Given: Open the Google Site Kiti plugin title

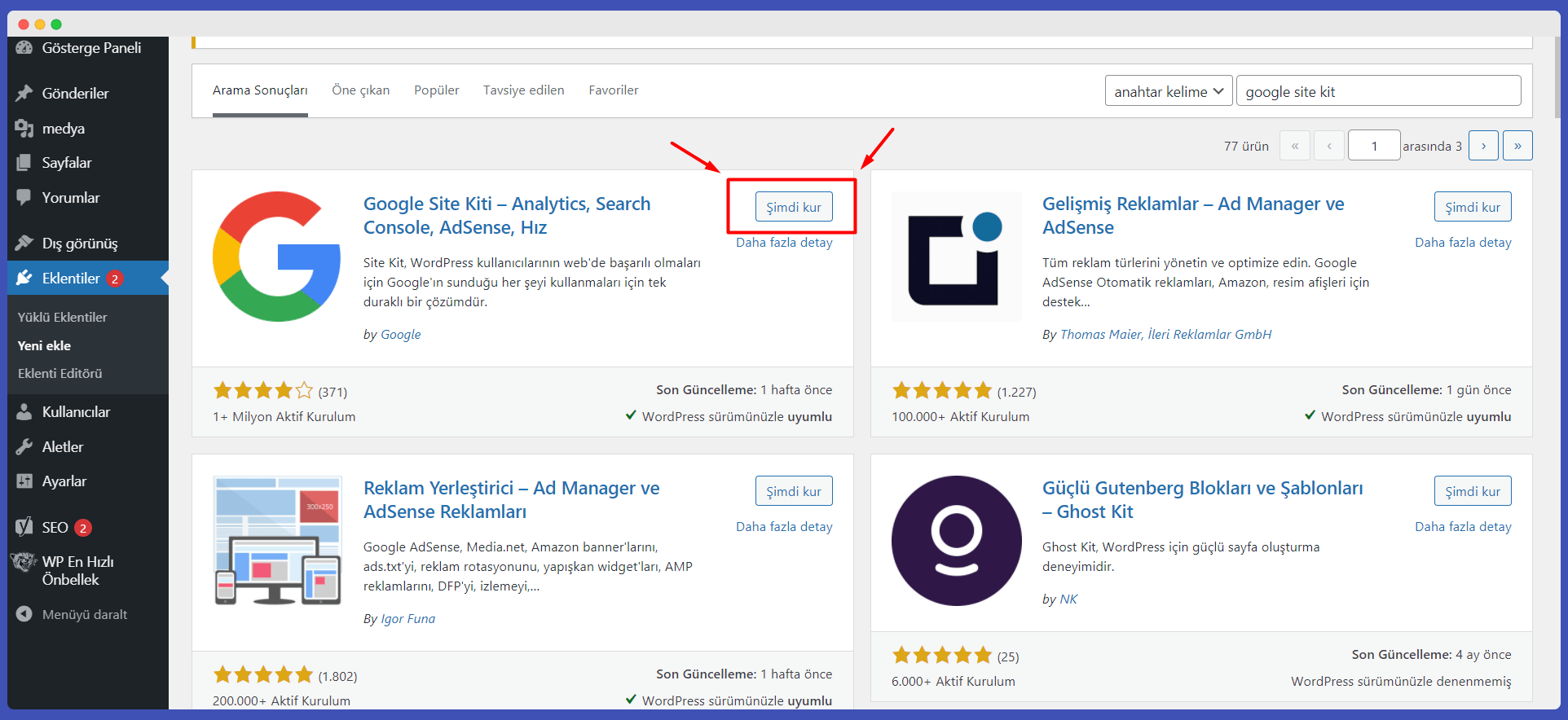Looking at the screenshot, I should (x=507, y=216).
